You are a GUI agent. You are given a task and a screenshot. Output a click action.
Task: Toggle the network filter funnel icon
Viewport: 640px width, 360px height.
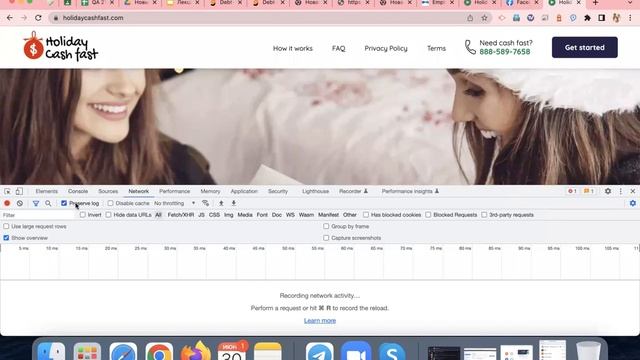(x=36, y=203)
